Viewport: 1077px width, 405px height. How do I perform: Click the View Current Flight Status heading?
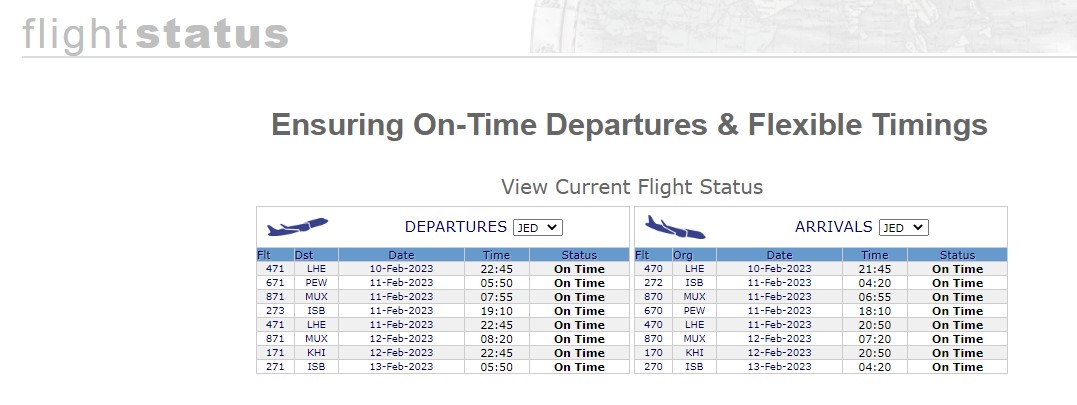(632, 187)
